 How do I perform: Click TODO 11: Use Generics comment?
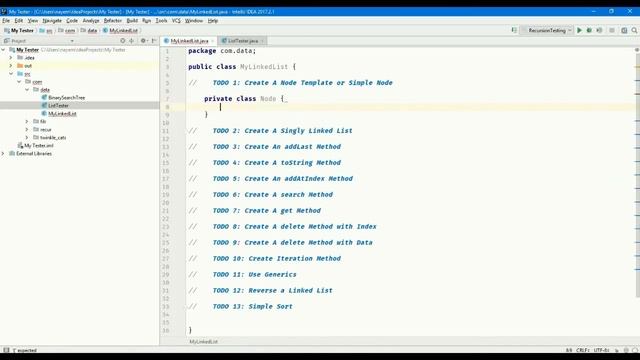click(x=254, y=275)
